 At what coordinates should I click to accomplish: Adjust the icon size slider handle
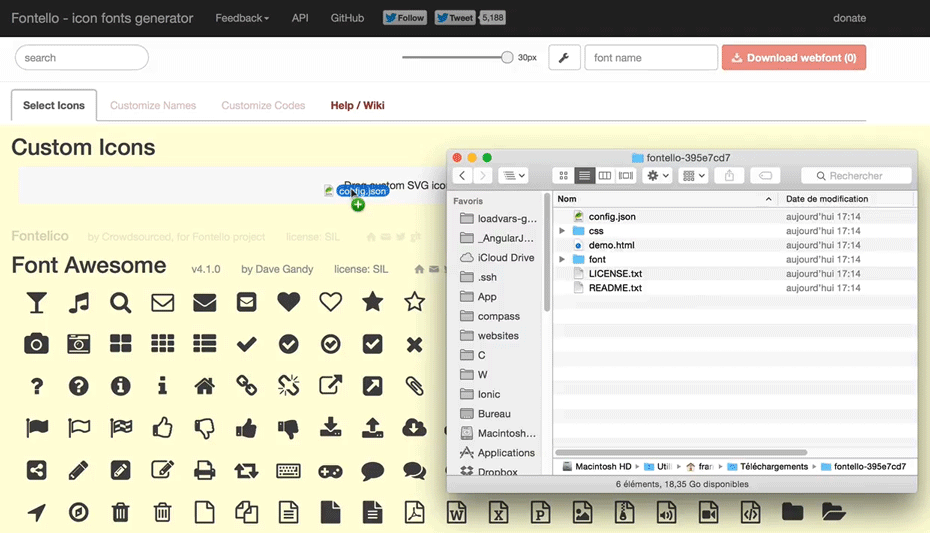507,58
